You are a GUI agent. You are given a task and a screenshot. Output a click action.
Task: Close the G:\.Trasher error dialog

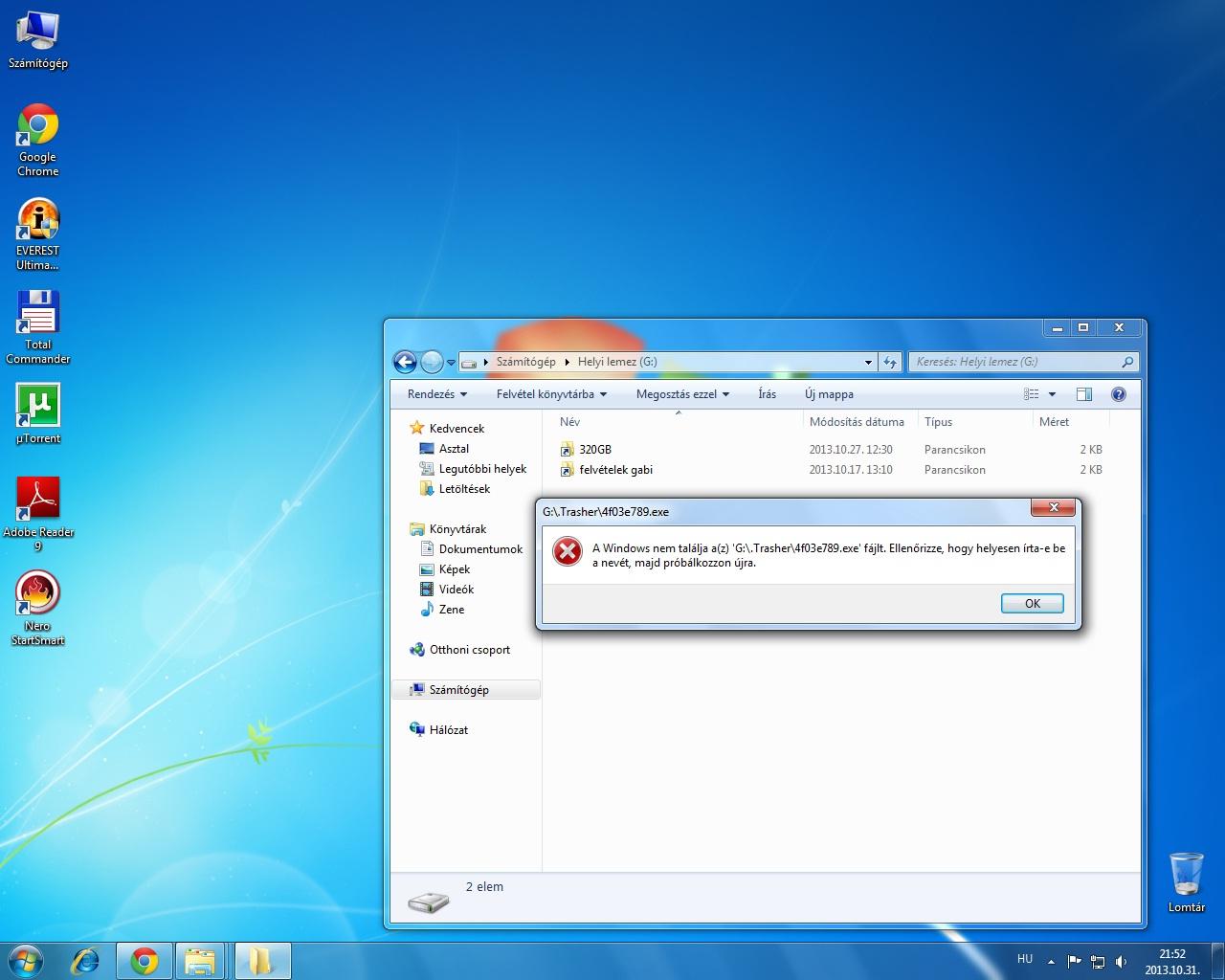coord(1053,507)
